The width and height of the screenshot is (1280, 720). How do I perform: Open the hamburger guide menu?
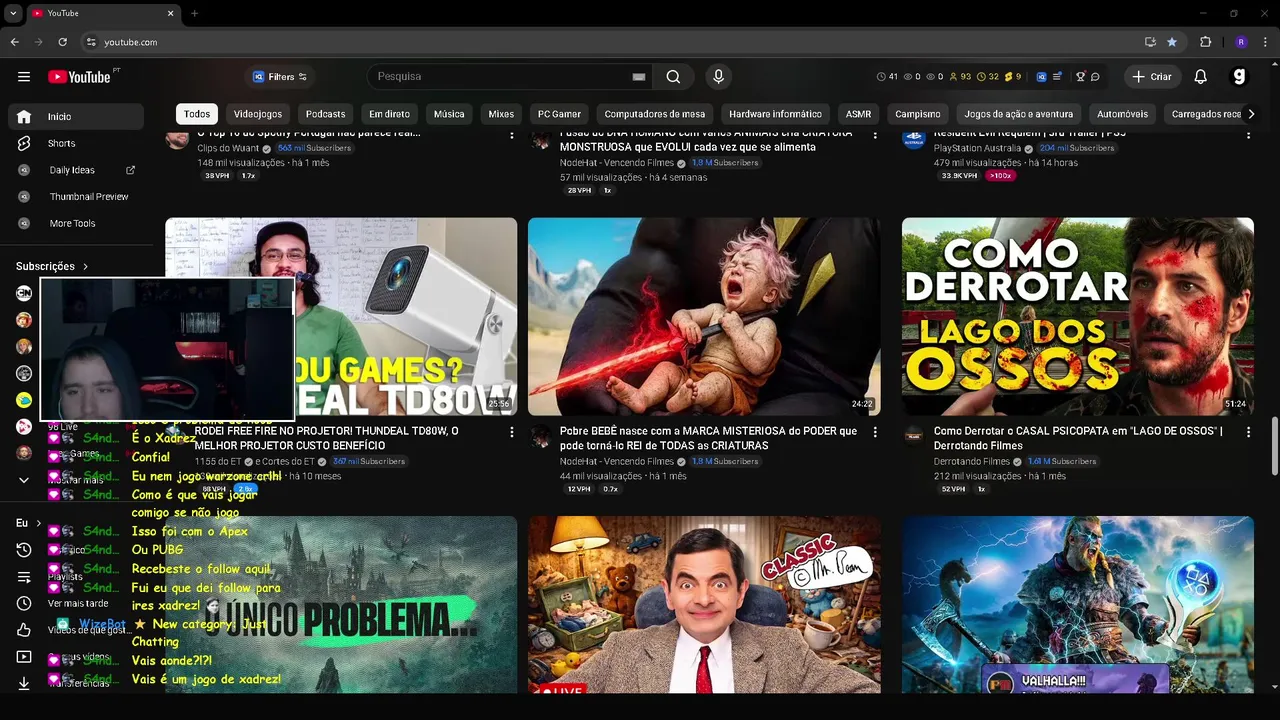(x=24, y=77)
